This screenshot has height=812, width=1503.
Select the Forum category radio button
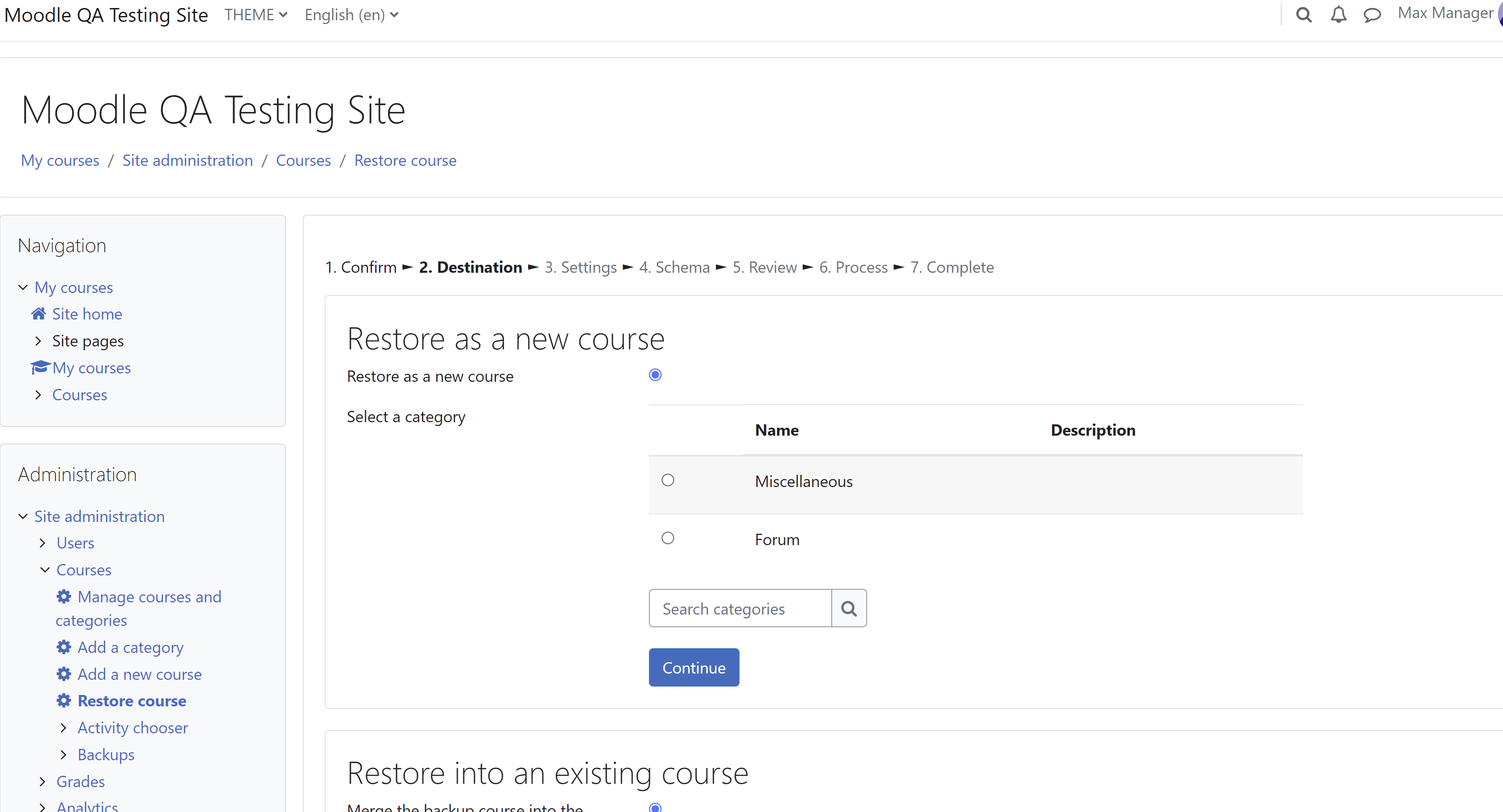pyautogui.click(x=667, y=538)
